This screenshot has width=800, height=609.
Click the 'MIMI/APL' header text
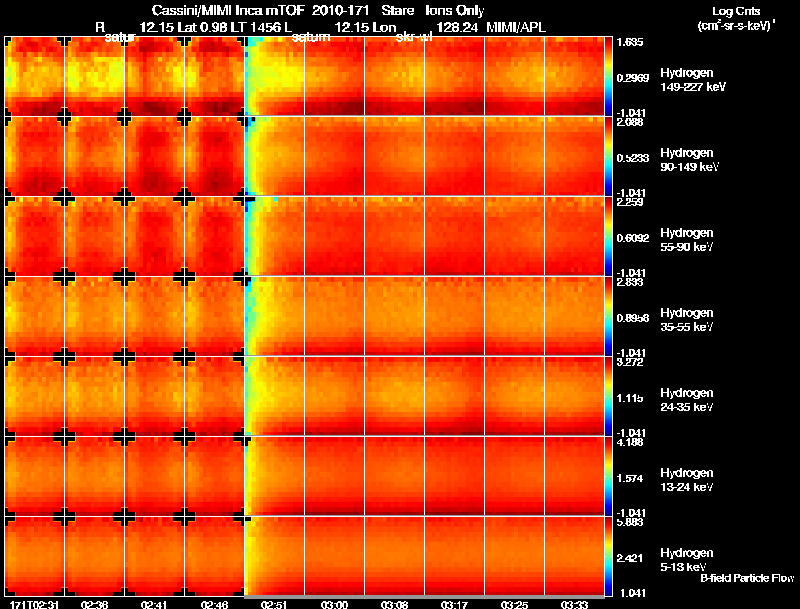coord(516,28)
